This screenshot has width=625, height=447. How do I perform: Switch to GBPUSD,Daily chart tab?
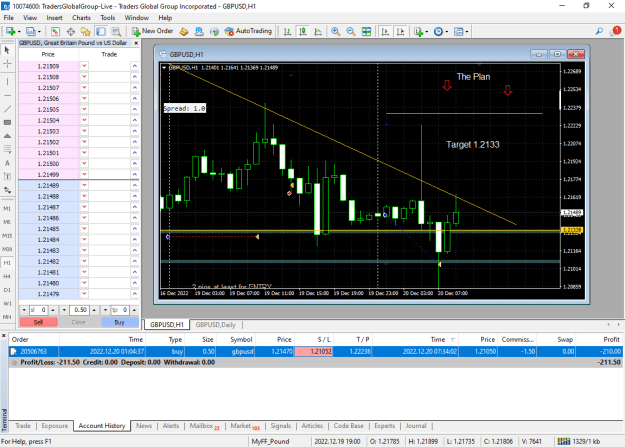click(x=216, y=325)
